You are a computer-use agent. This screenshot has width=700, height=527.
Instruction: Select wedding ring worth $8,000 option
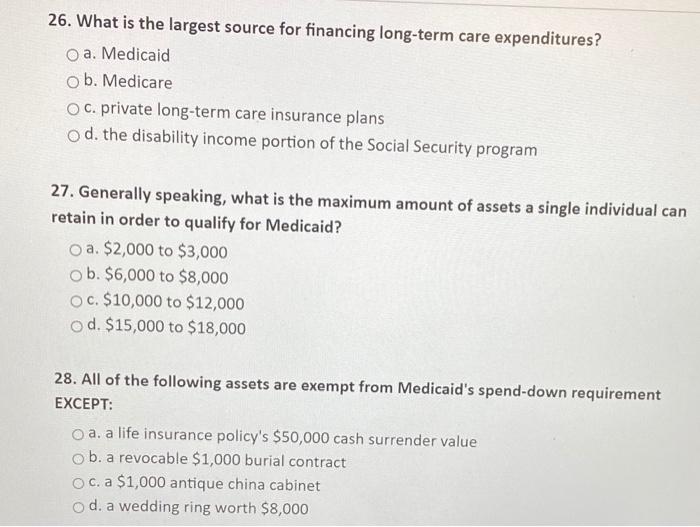pos(79,507)
